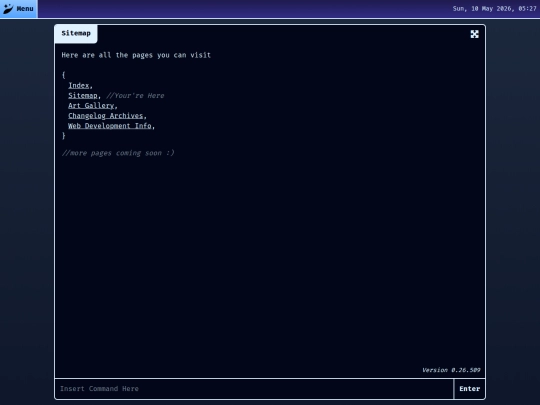Open the Index page link

coord(79,85)
